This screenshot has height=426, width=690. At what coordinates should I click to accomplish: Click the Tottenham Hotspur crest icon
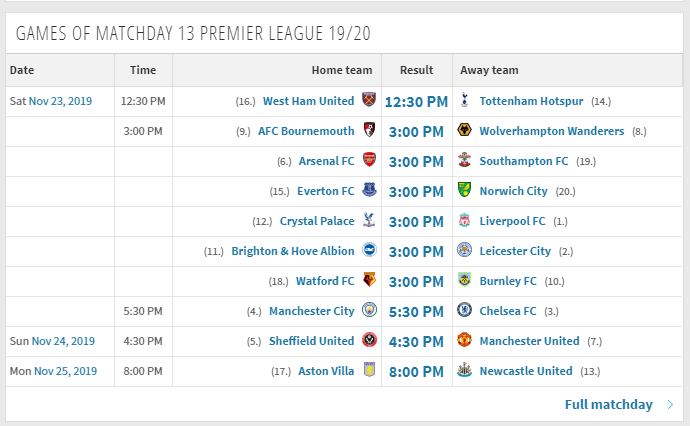tap(464, 100)
